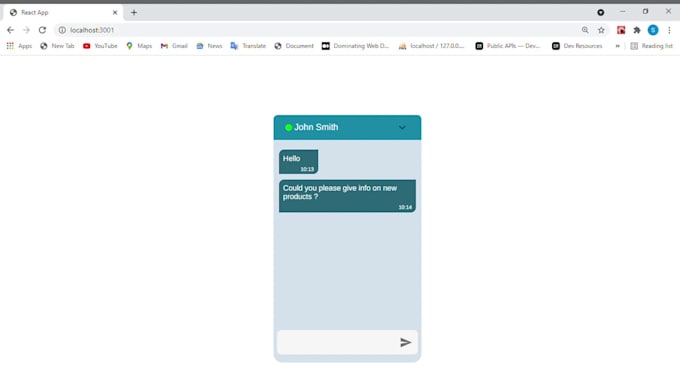
Task: Send the message with the arrow icon
Action: click(x=405, y=342)
